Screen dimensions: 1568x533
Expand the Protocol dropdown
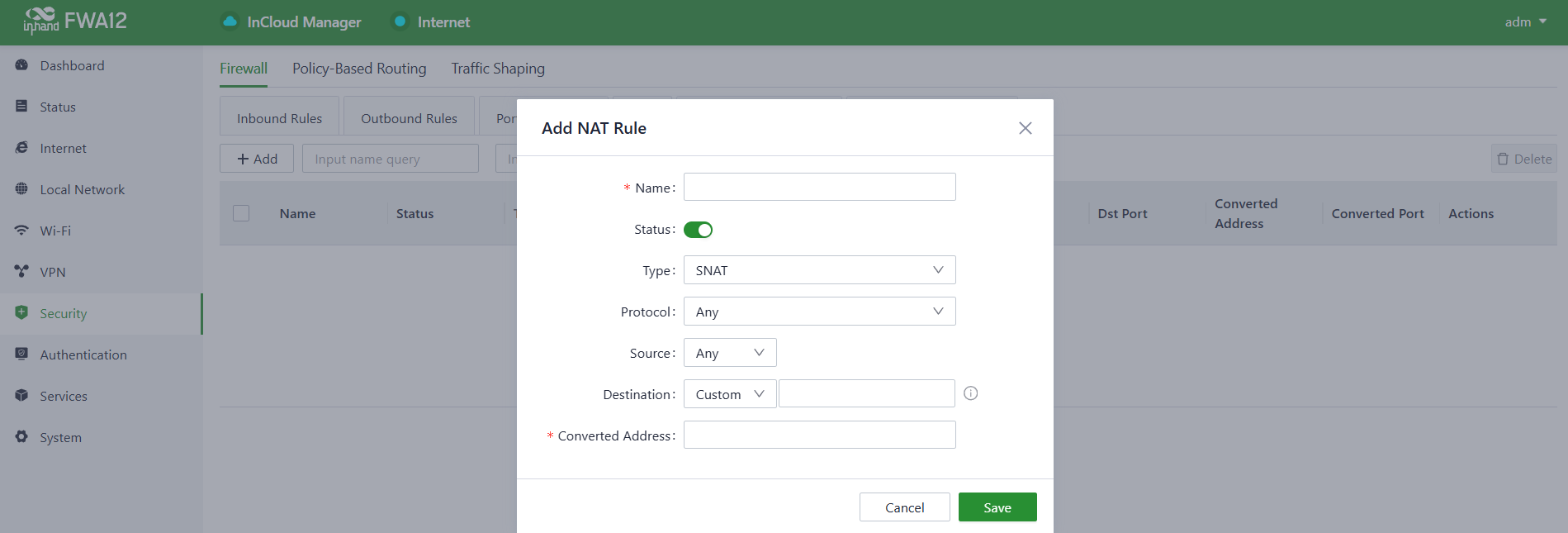(x=819, y=312)
